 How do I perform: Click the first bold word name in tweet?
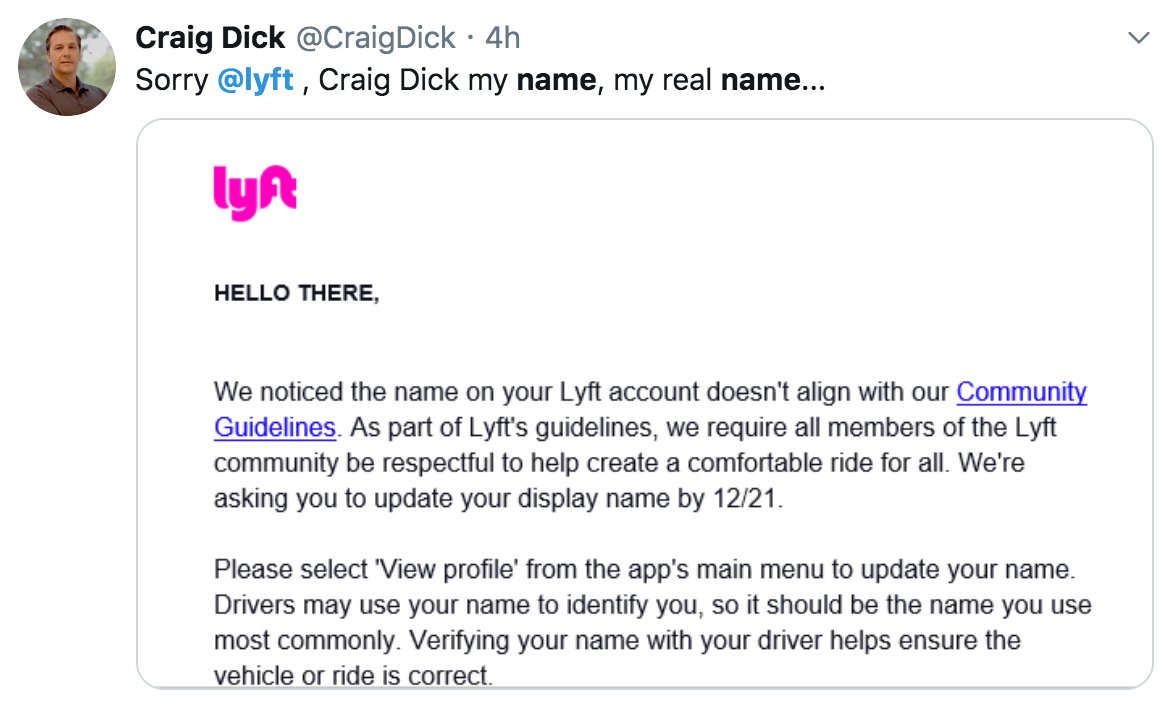tap(556, 79)
